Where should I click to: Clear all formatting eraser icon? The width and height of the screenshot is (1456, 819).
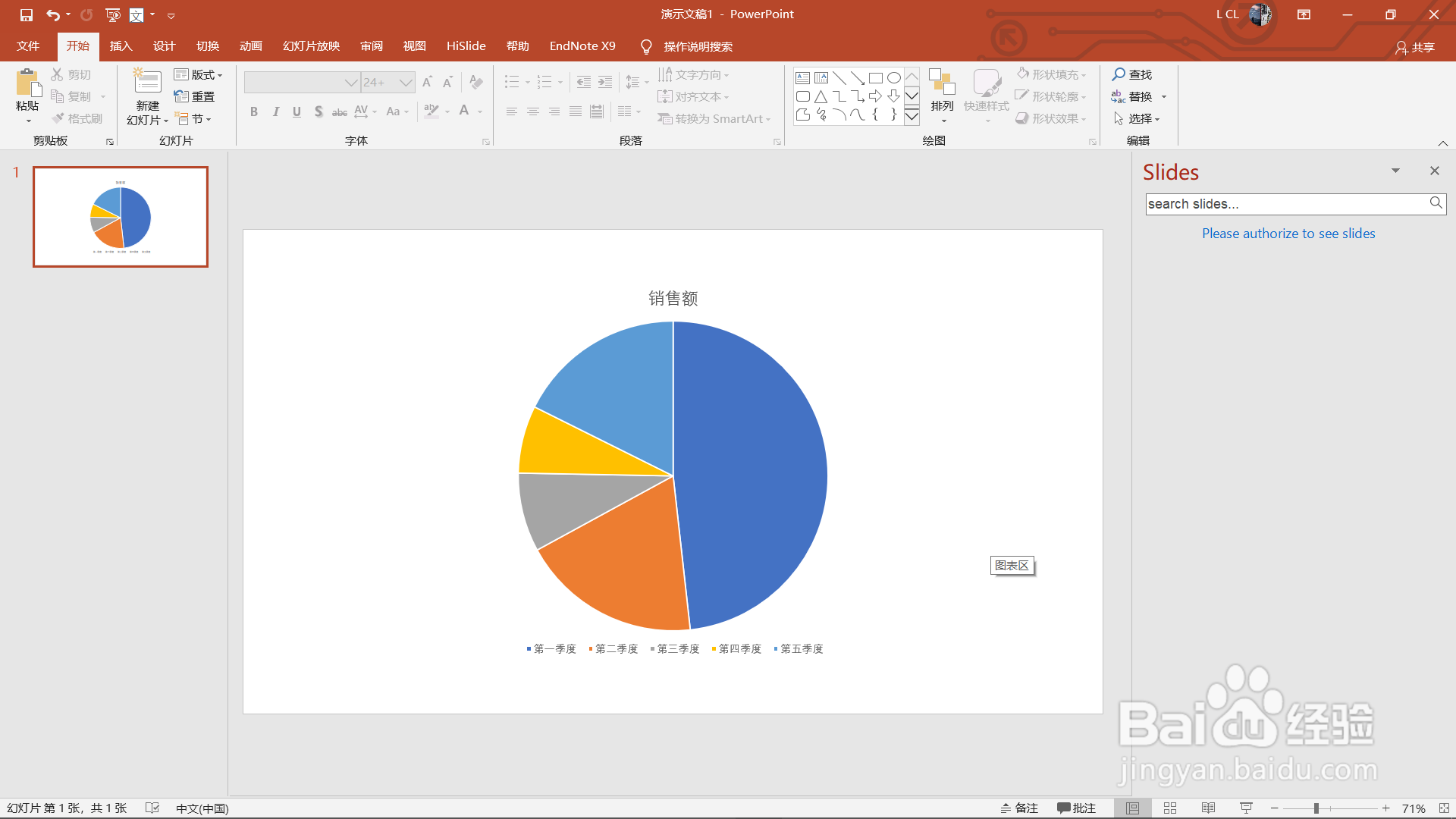pos(476,82)
